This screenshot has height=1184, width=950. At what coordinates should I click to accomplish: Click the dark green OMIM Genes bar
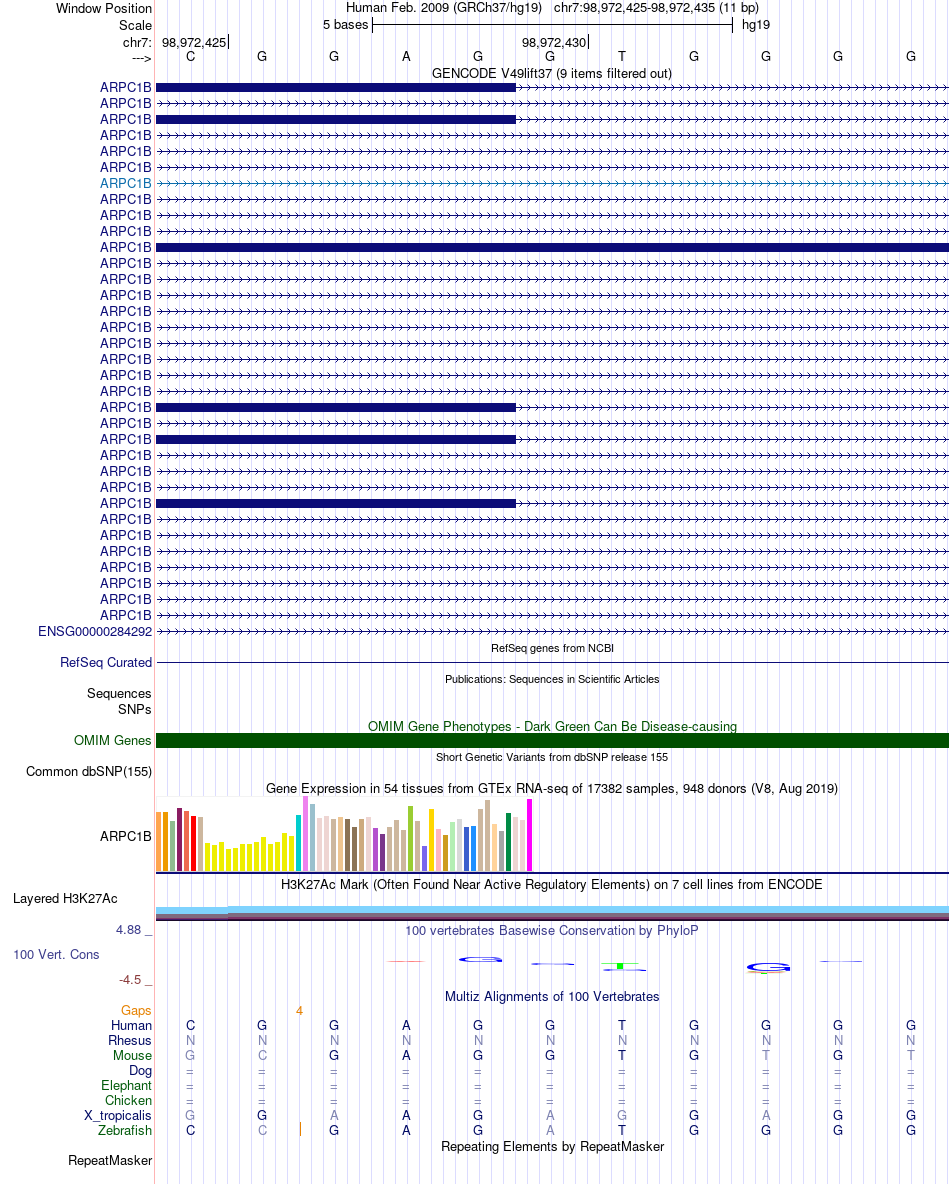click(552, 741)
